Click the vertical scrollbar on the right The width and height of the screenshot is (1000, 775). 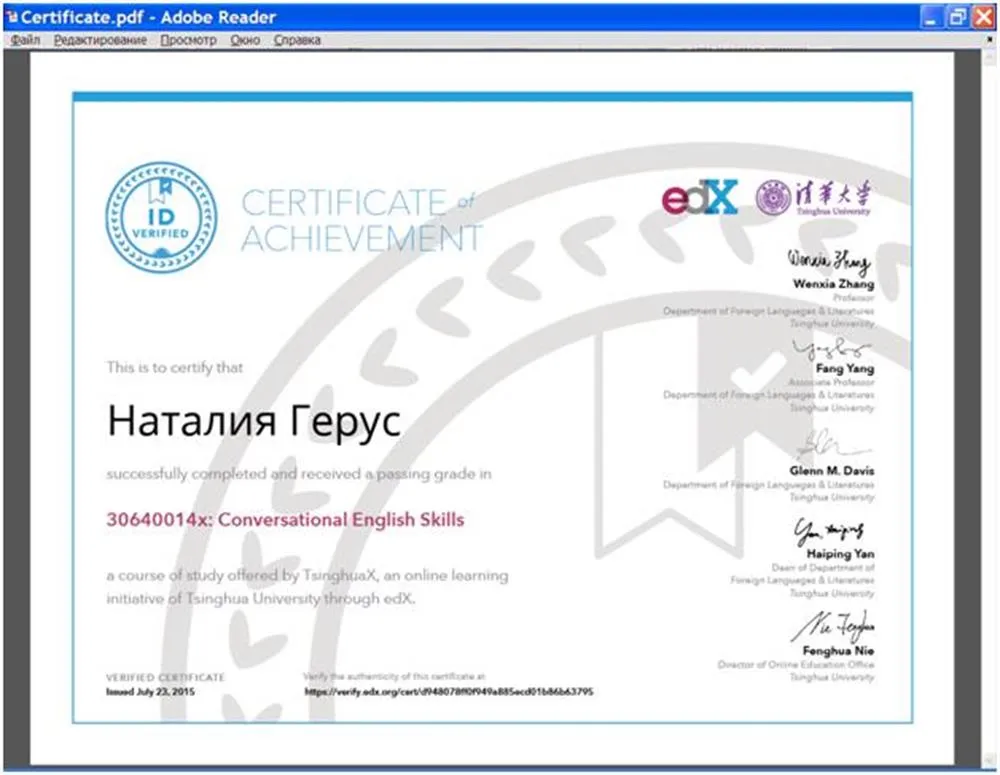click(x=989, y=408)
